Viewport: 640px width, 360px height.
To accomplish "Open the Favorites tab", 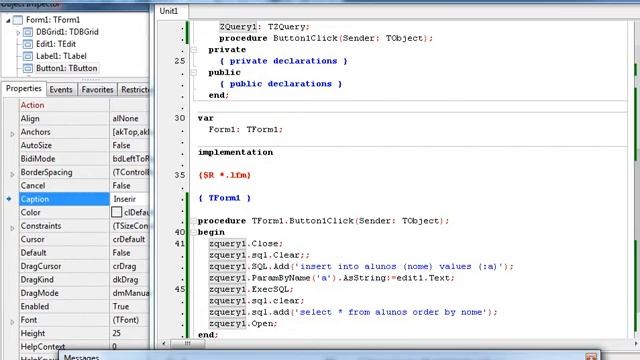I will click(97, 89).
